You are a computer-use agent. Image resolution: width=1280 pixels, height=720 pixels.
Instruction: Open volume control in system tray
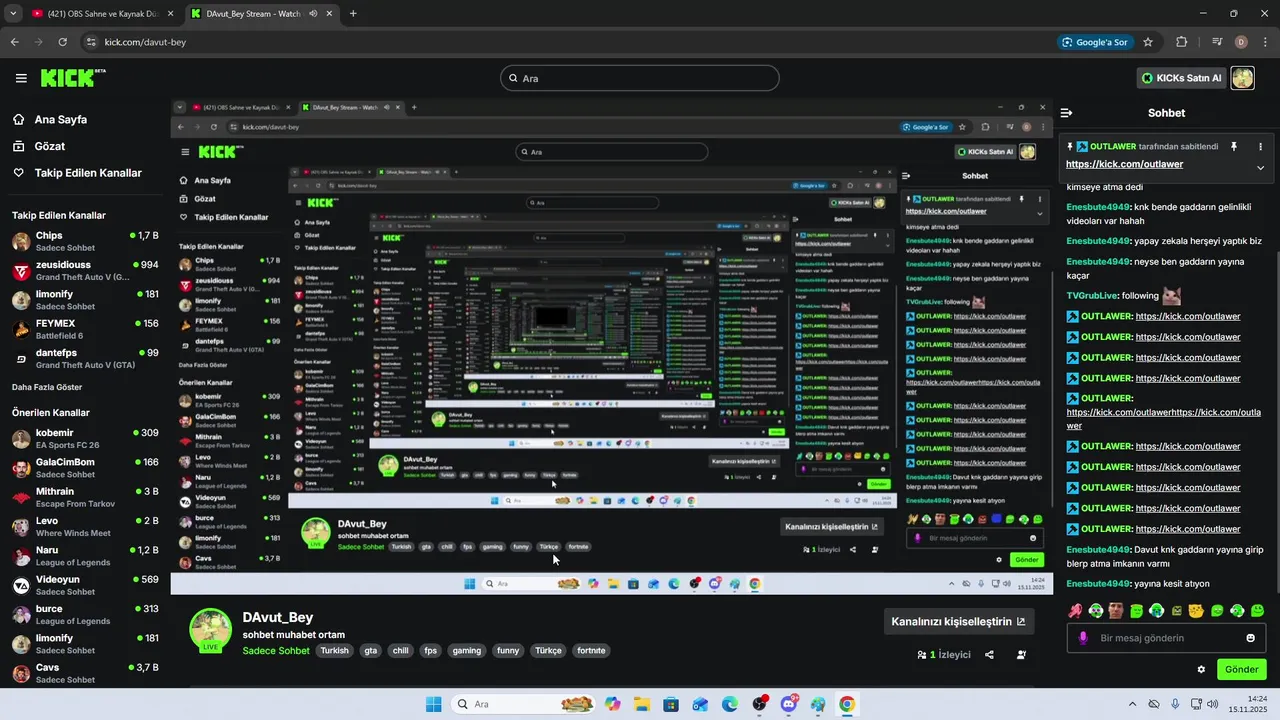point(1212,704)
